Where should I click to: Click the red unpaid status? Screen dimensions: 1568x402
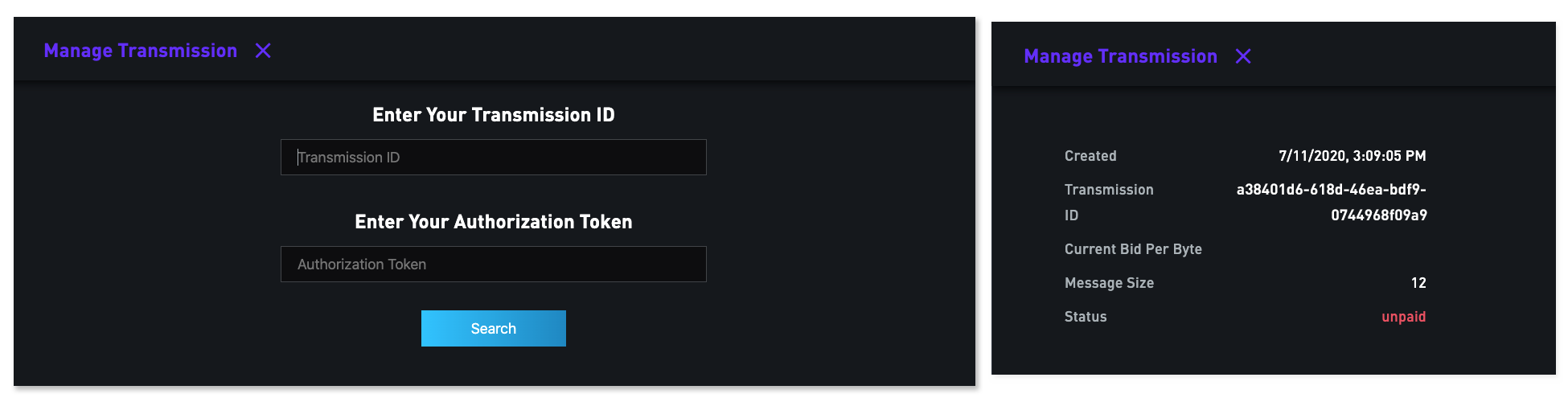pyautogui.click(x=1403, y=317)
